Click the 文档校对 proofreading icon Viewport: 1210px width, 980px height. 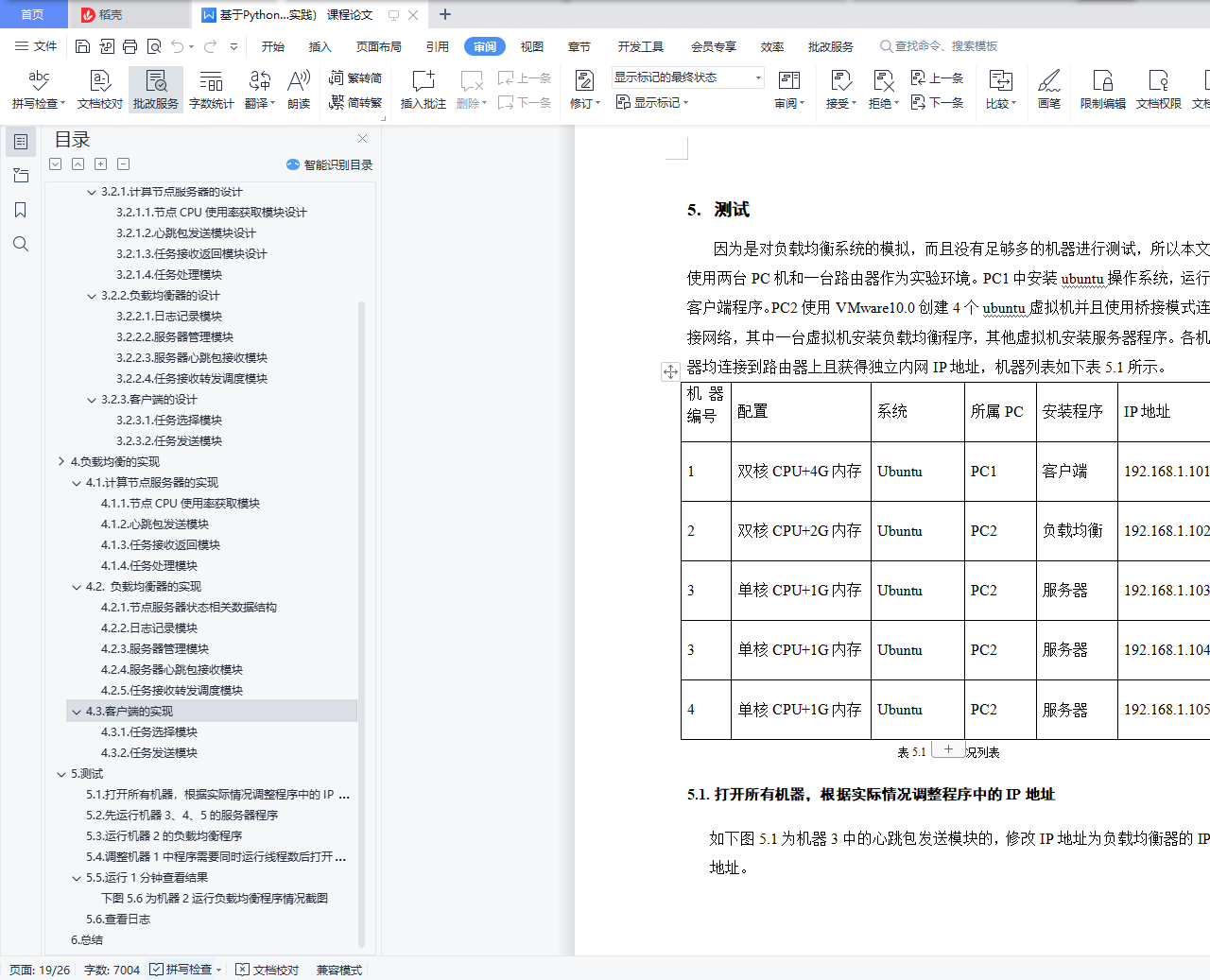point(100,90)
